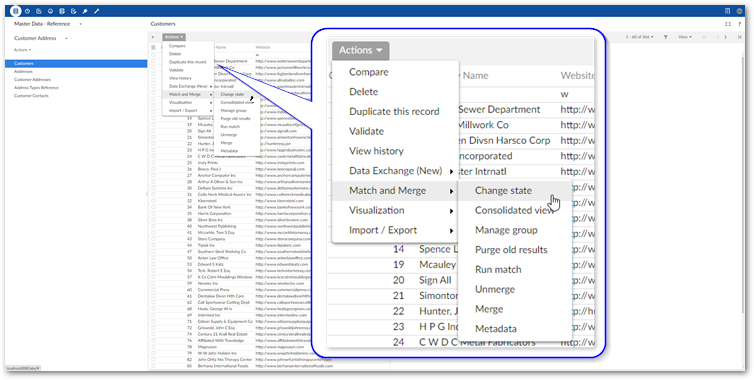Tick the selection circle for Harris Corporation row
Image resolution: width=754 pixels, height=380 pixels.
153,214
